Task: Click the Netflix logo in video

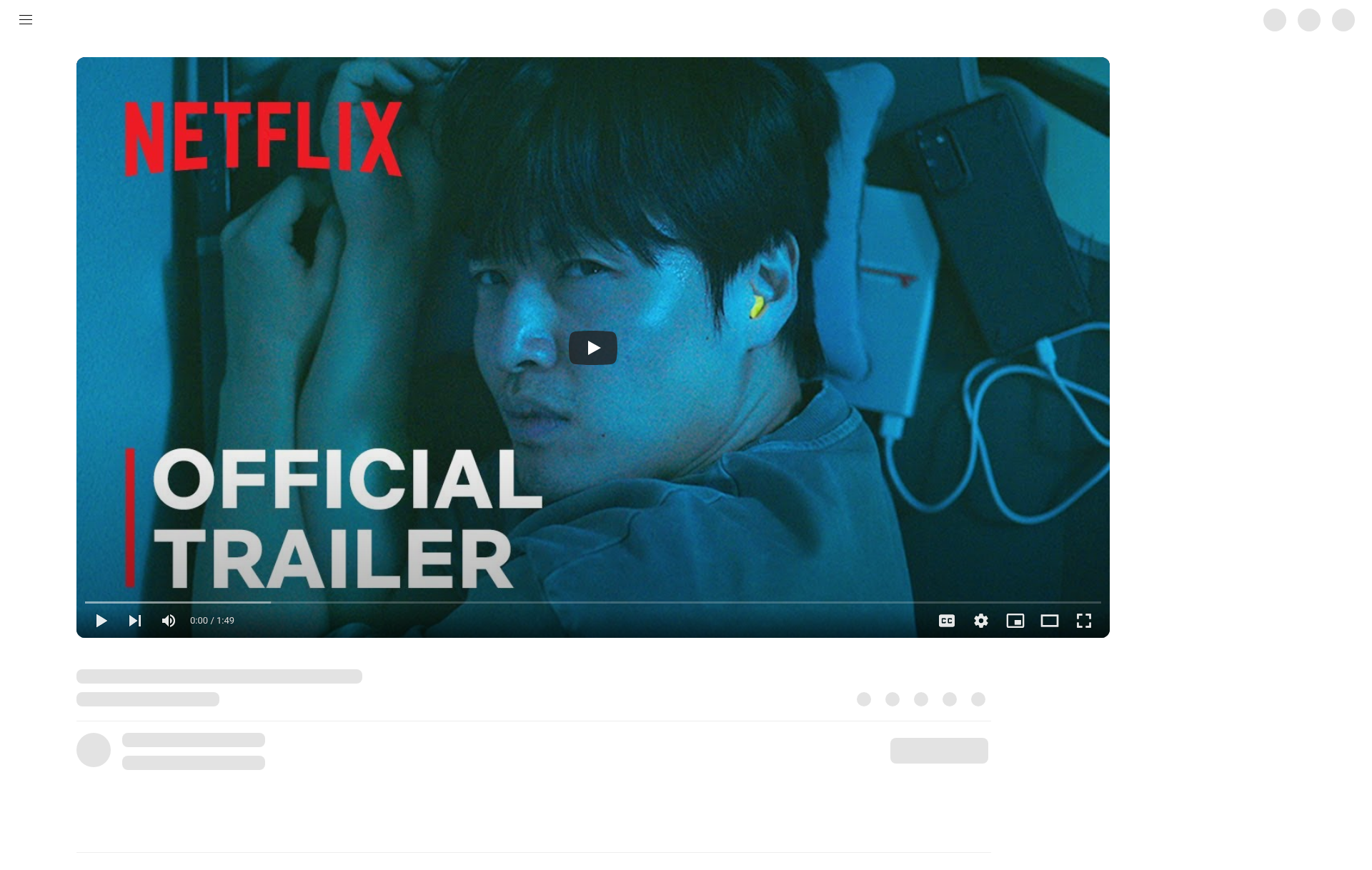Action: click(x=263, y=139)
